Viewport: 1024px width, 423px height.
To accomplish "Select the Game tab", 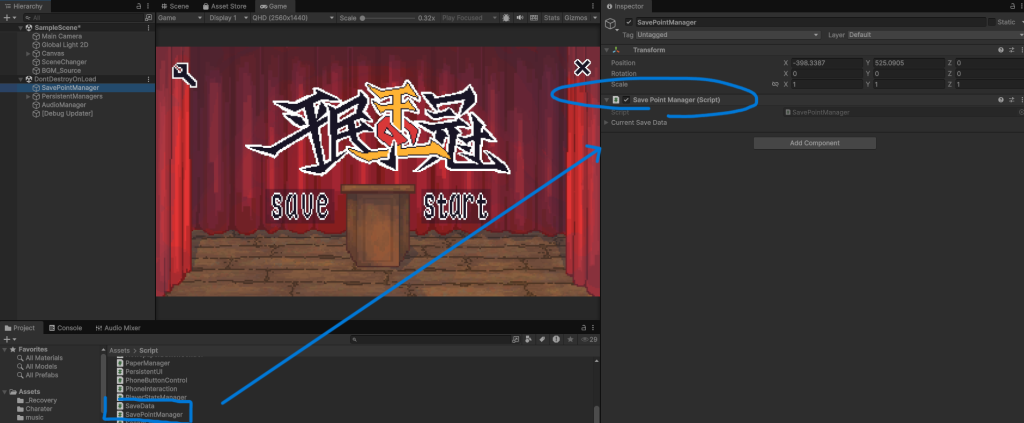I will (273, 6).
